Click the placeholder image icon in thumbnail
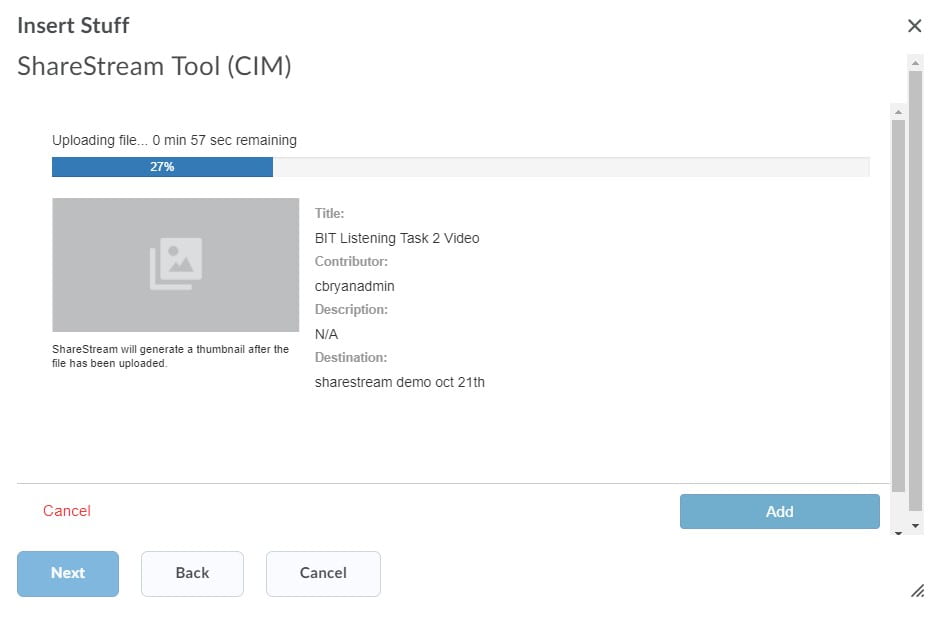The image size is (942, 618). 176,264
